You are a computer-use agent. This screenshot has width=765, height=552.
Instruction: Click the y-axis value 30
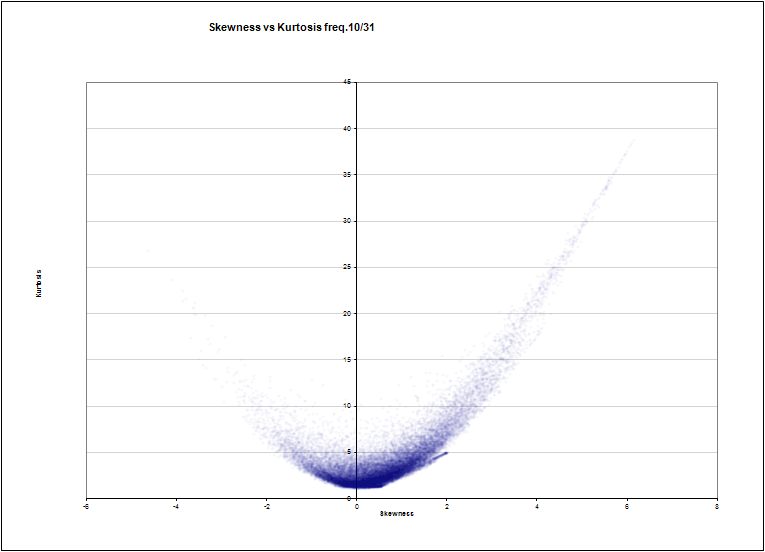(x=347, y=221)
